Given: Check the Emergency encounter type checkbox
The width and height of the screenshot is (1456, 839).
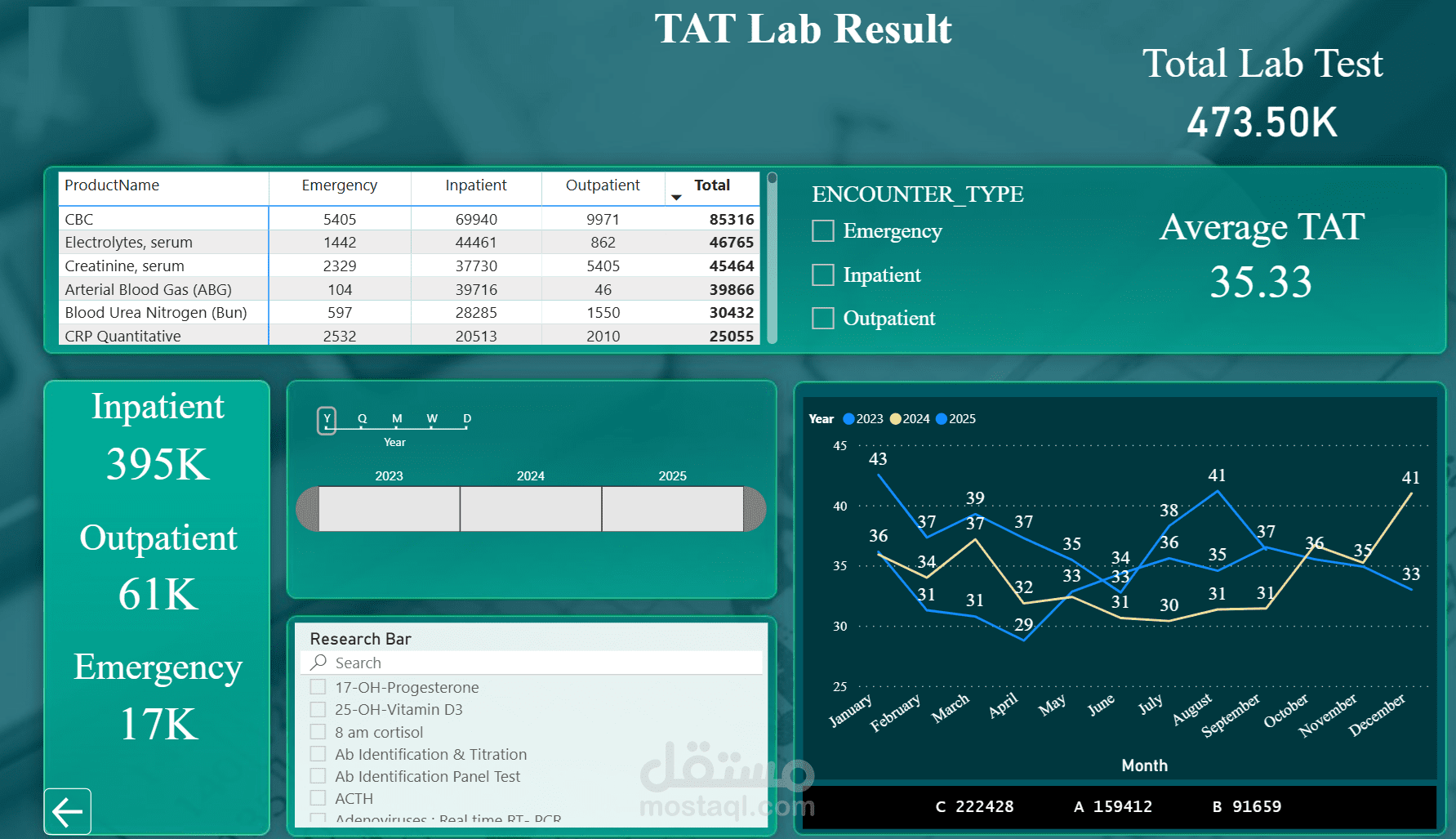Looking at the screenshot, I should pyautogui.click(x=822, y=230).
